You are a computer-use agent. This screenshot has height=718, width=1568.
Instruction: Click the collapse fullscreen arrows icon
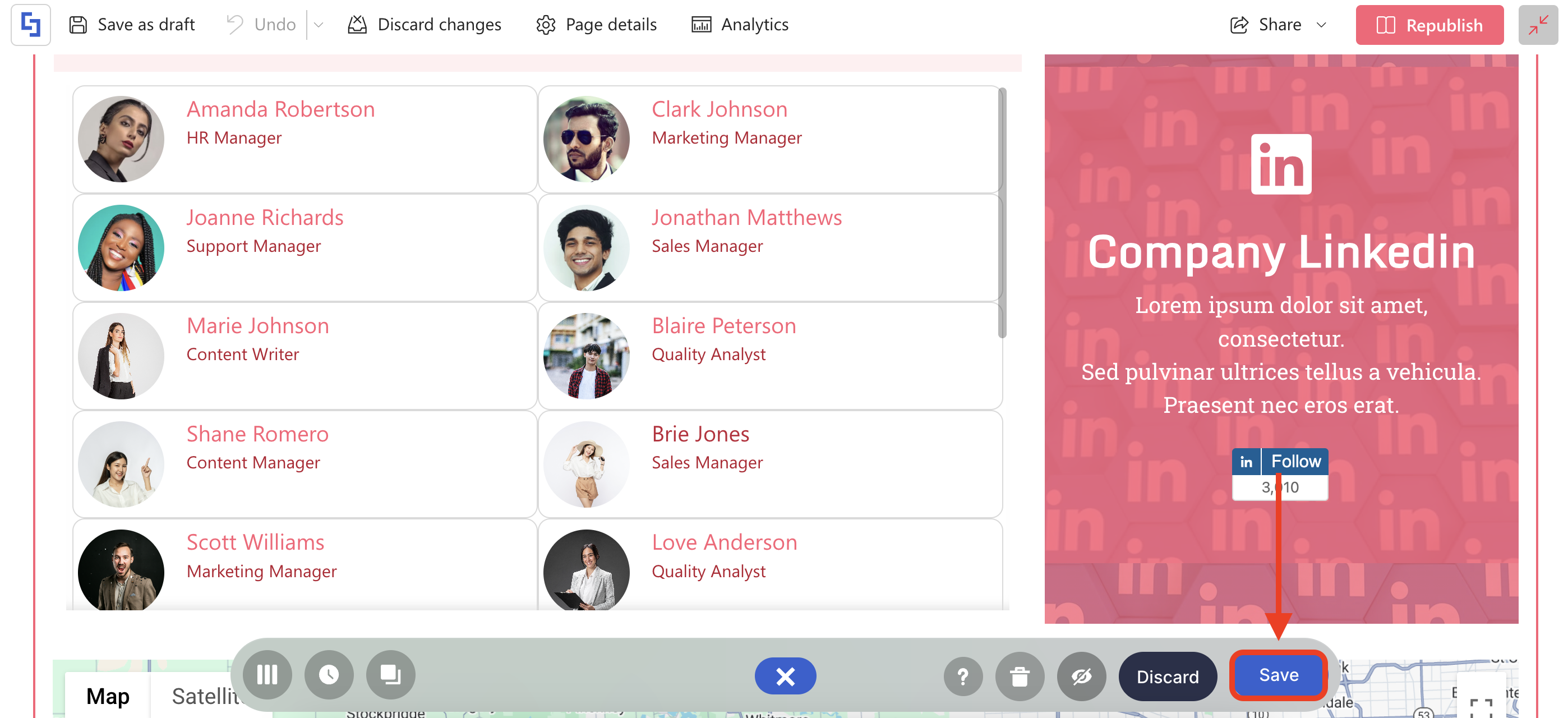click(x=1537, y=24)
